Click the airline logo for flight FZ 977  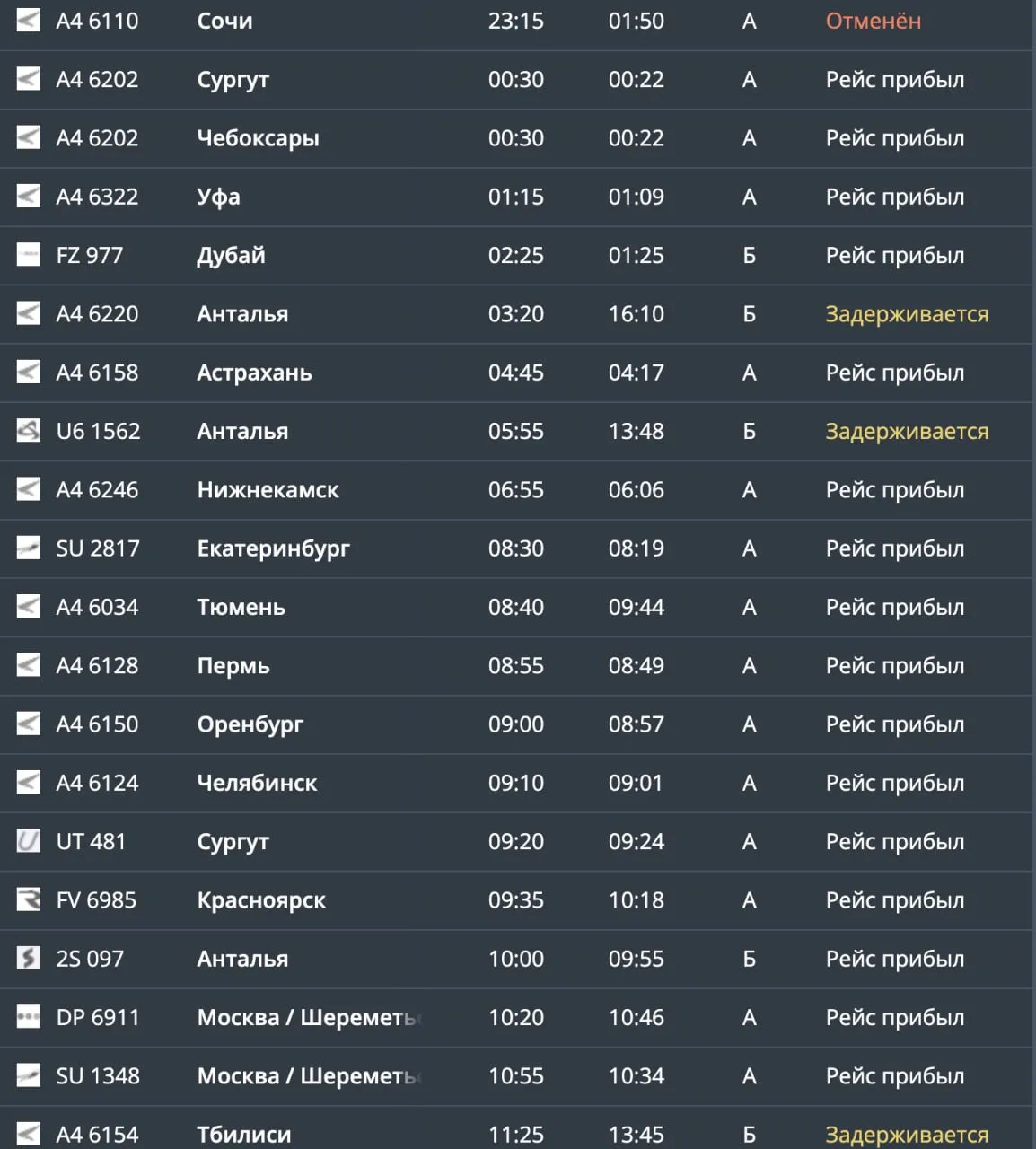click(x=29, y=255)
